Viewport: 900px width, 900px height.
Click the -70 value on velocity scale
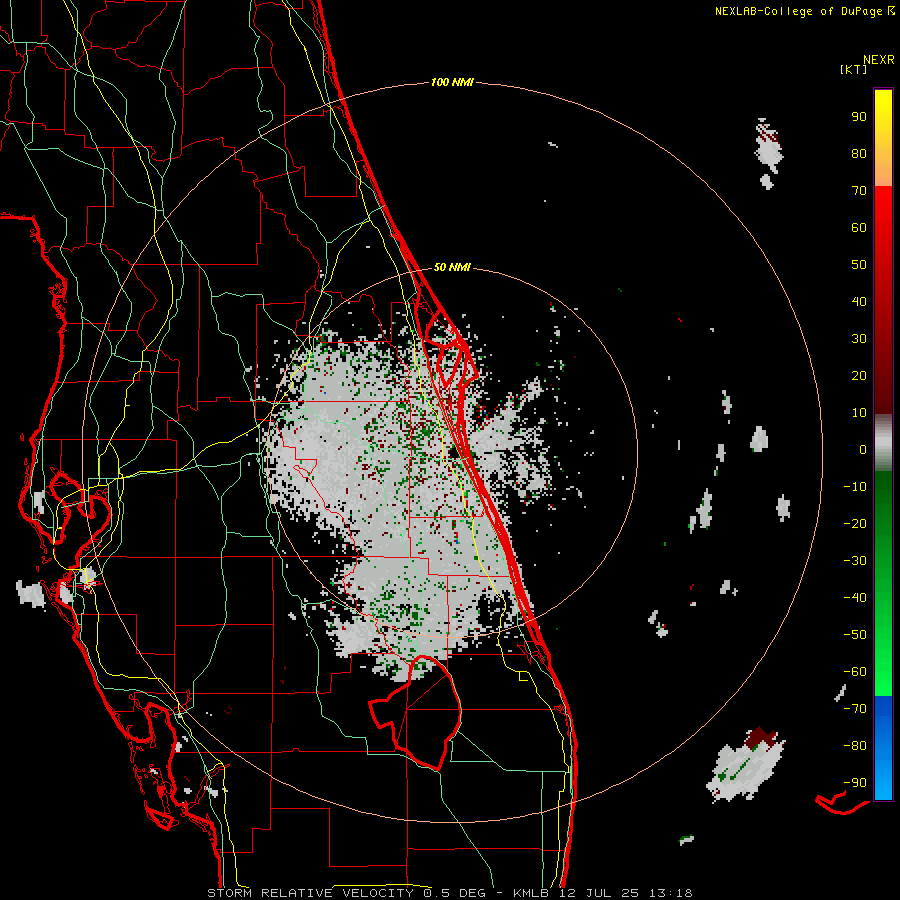[855, 709]
